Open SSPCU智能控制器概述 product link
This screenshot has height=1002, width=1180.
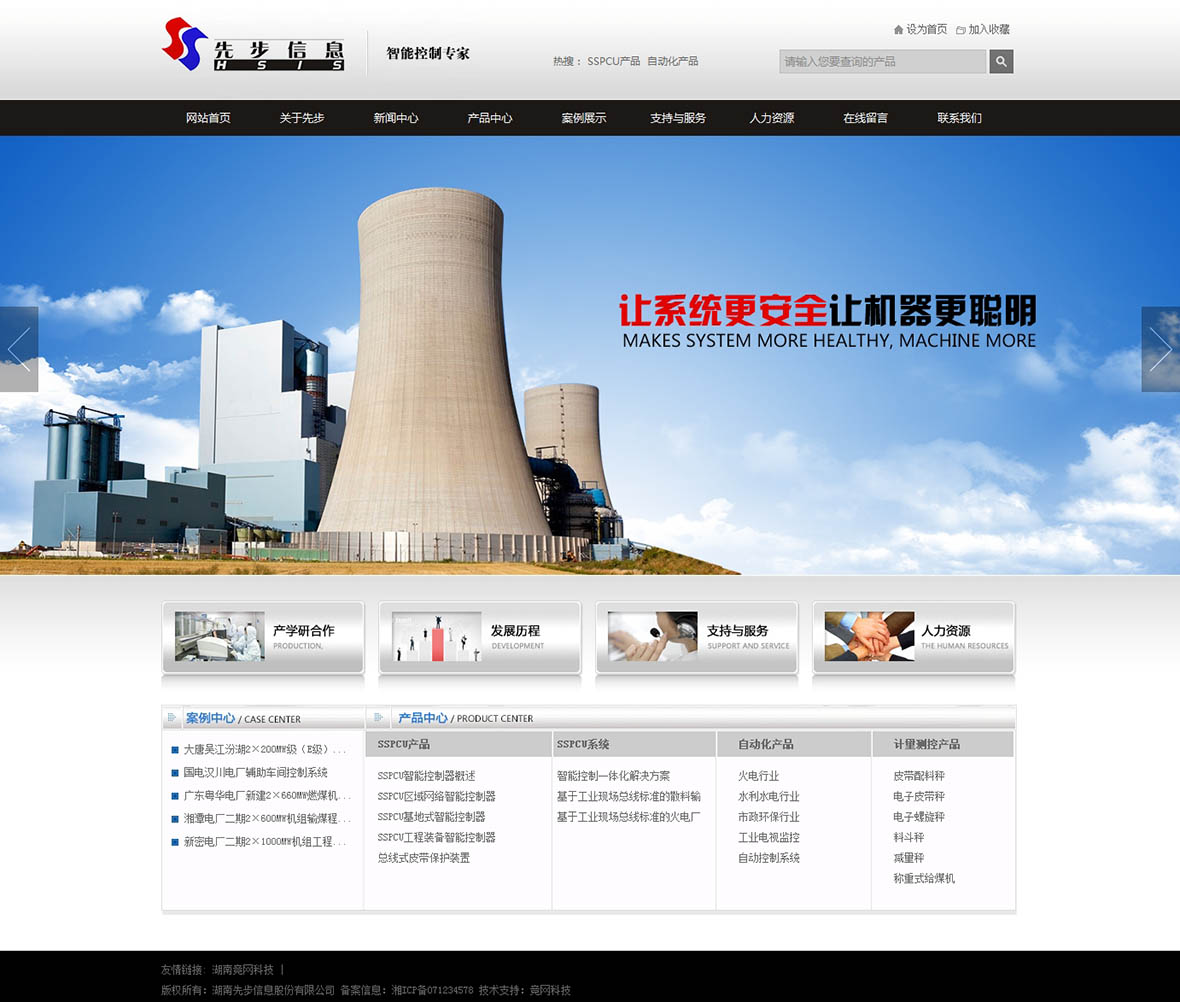427,775
